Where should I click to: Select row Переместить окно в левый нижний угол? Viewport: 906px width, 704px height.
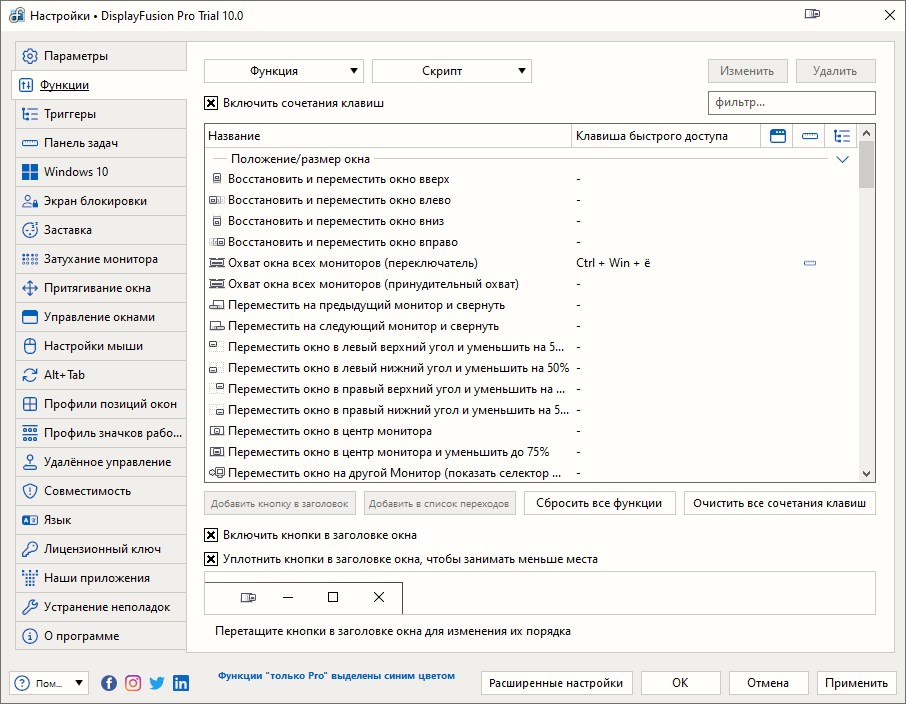(x=532, y=368)
